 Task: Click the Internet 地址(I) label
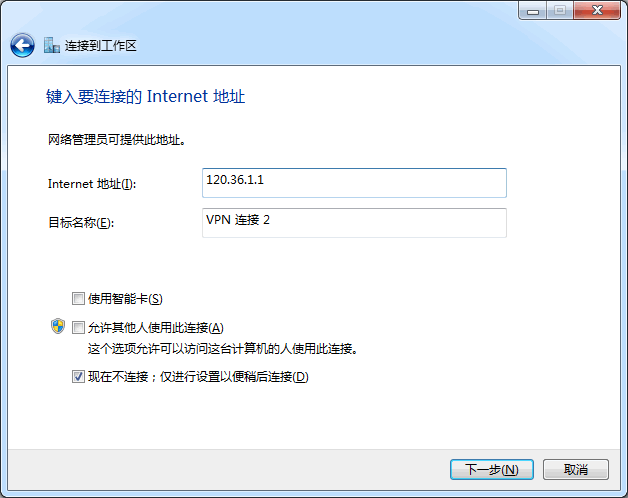92,184
